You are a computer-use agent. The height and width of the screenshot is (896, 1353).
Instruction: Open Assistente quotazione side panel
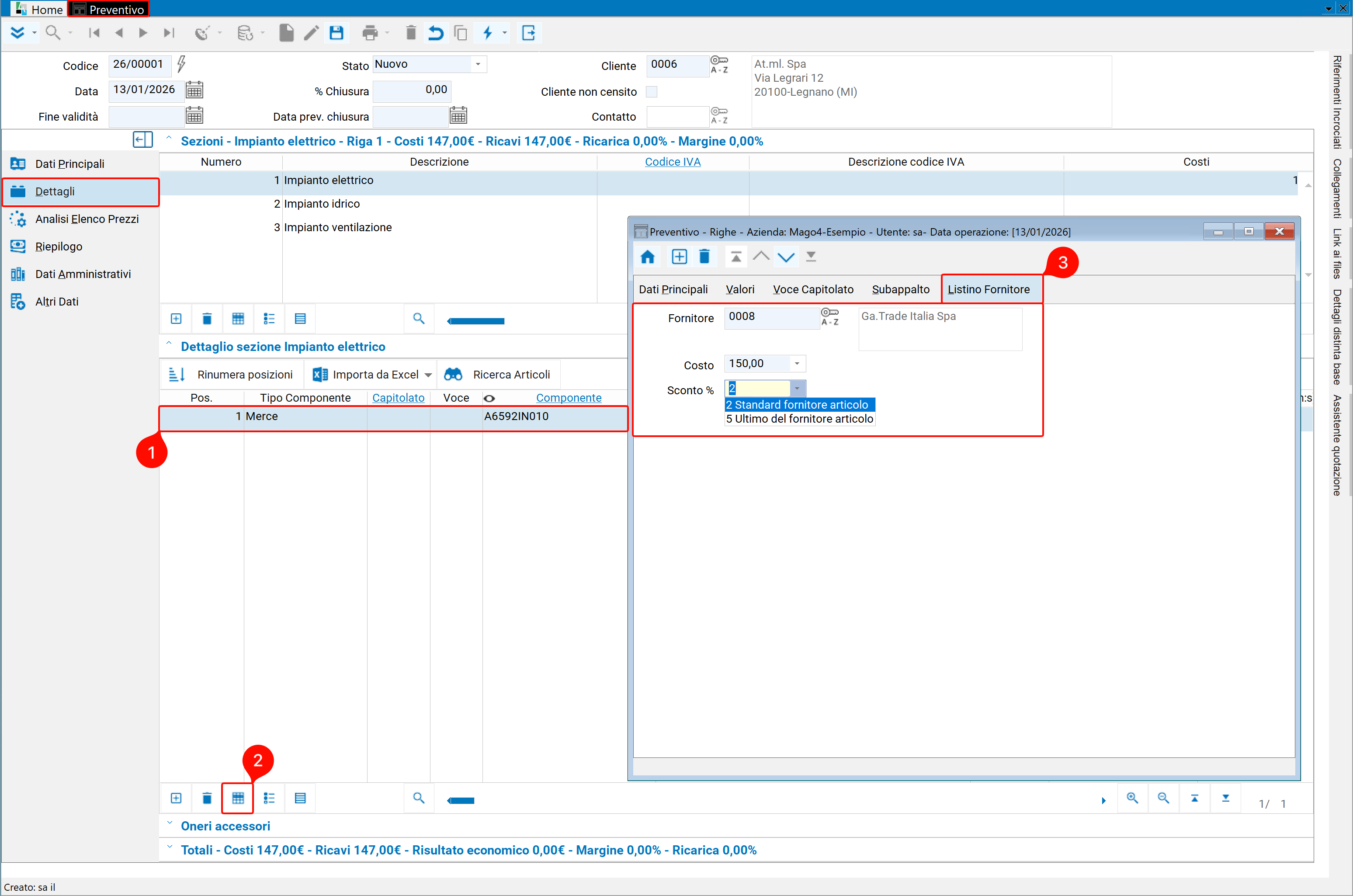1338,445
